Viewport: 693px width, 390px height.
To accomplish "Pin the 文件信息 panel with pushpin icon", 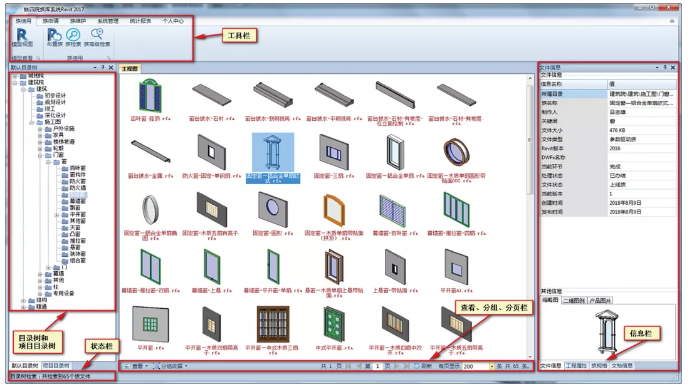I will [x=665, y=67].
